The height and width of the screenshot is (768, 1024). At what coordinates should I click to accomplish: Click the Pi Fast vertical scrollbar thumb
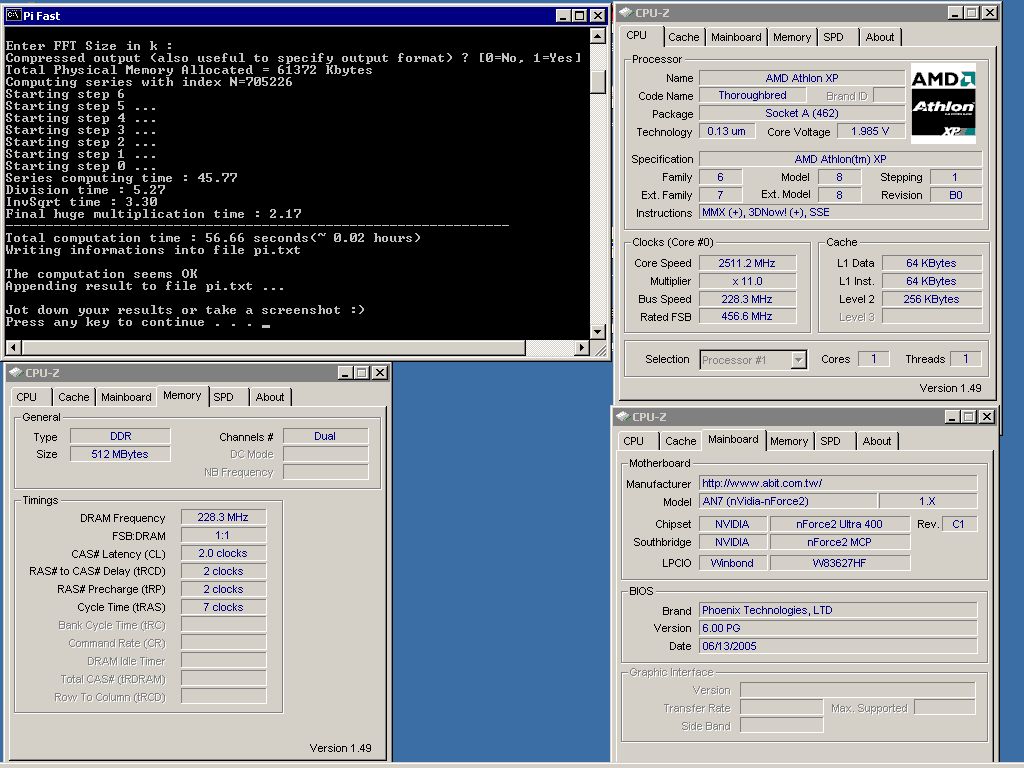pos(598,82)
